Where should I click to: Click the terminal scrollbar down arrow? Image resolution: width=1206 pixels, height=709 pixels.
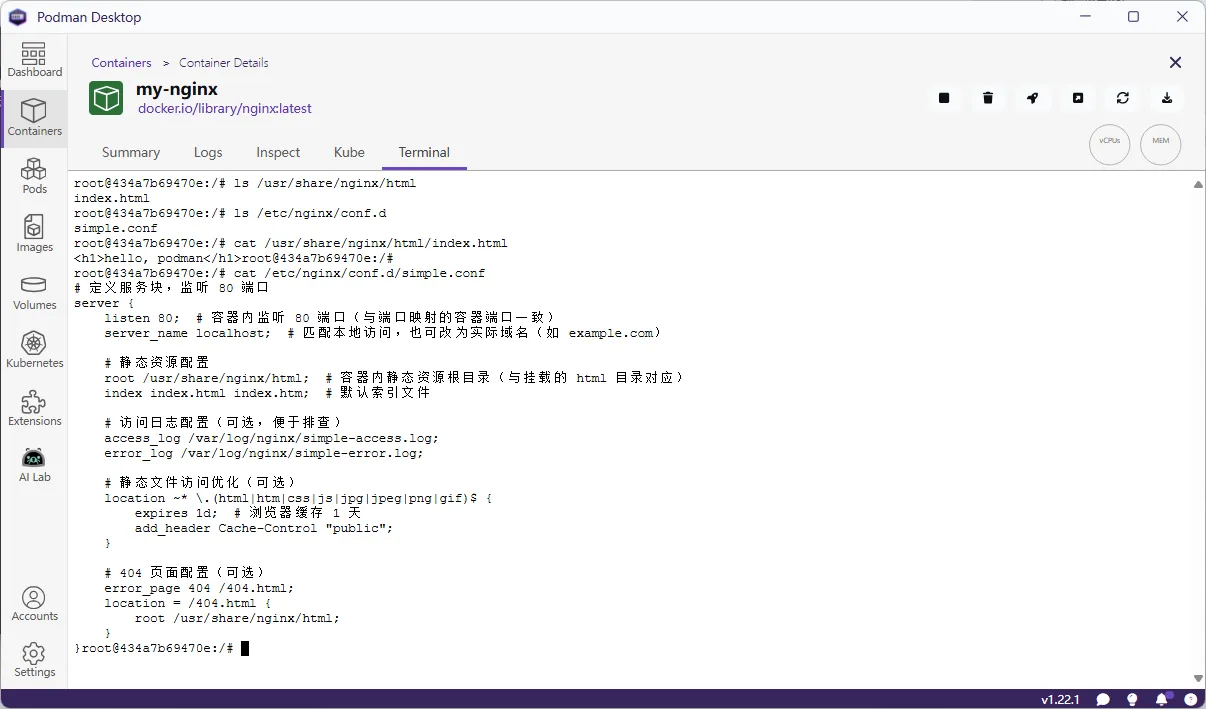click(1198, 679)
